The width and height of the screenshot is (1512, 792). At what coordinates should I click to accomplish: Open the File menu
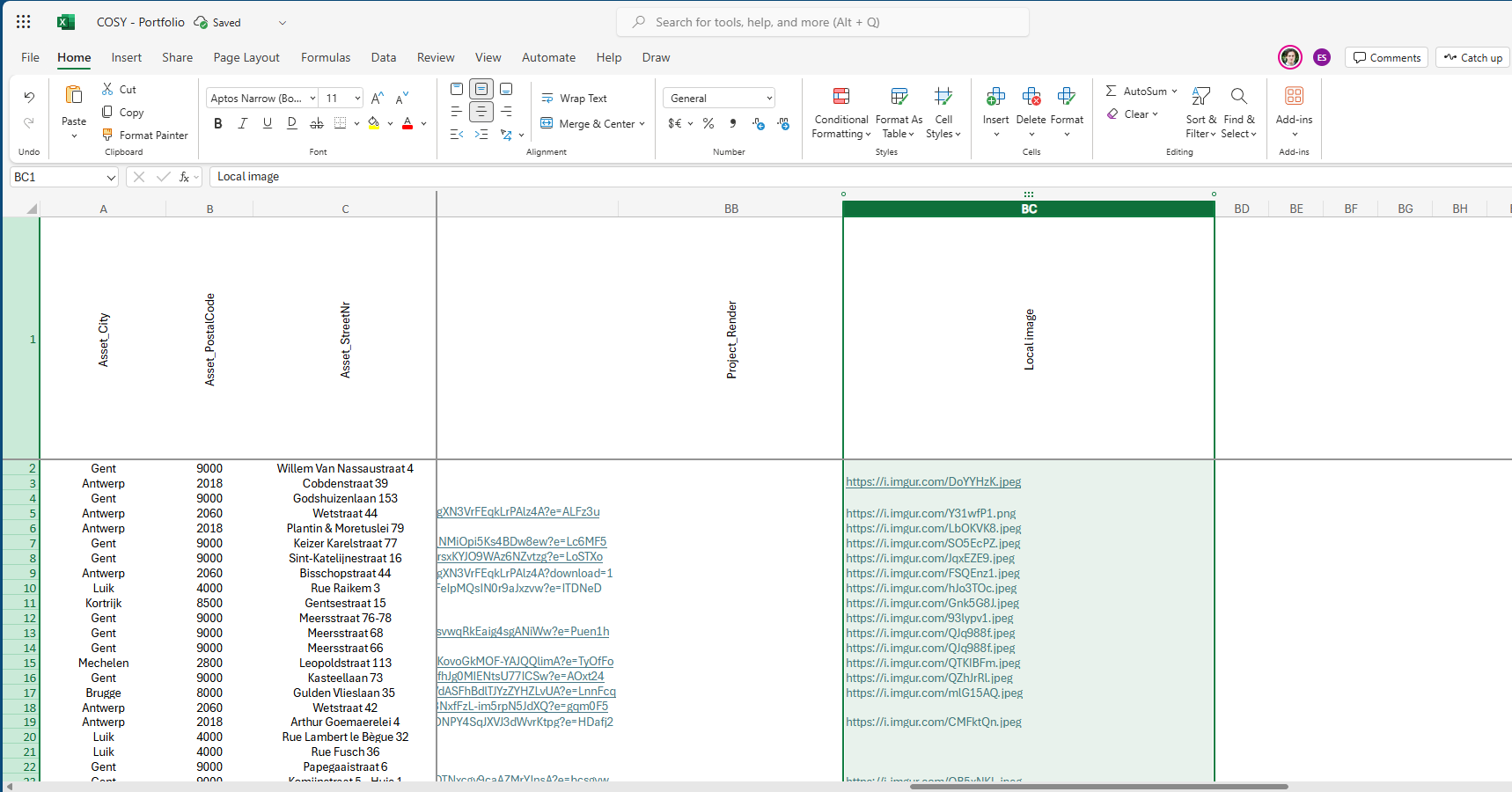[31, 57]
